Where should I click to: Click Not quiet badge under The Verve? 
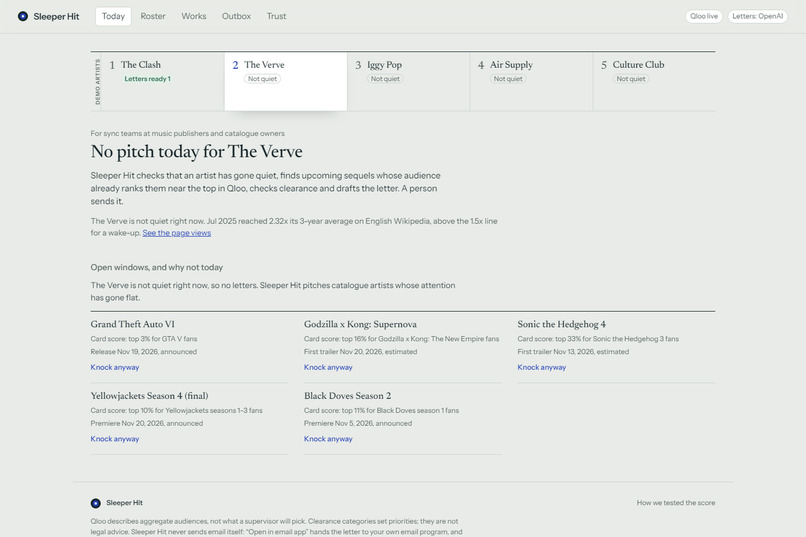(262, 79)
